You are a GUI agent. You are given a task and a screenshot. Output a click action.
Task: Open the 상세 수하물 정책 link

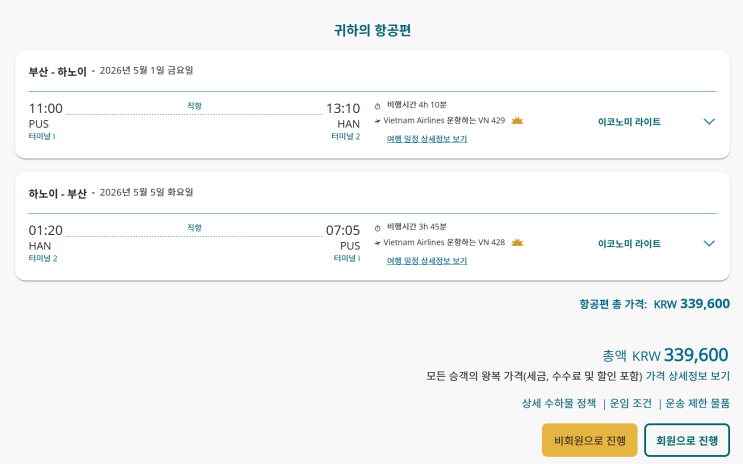[x=558, y=403]
